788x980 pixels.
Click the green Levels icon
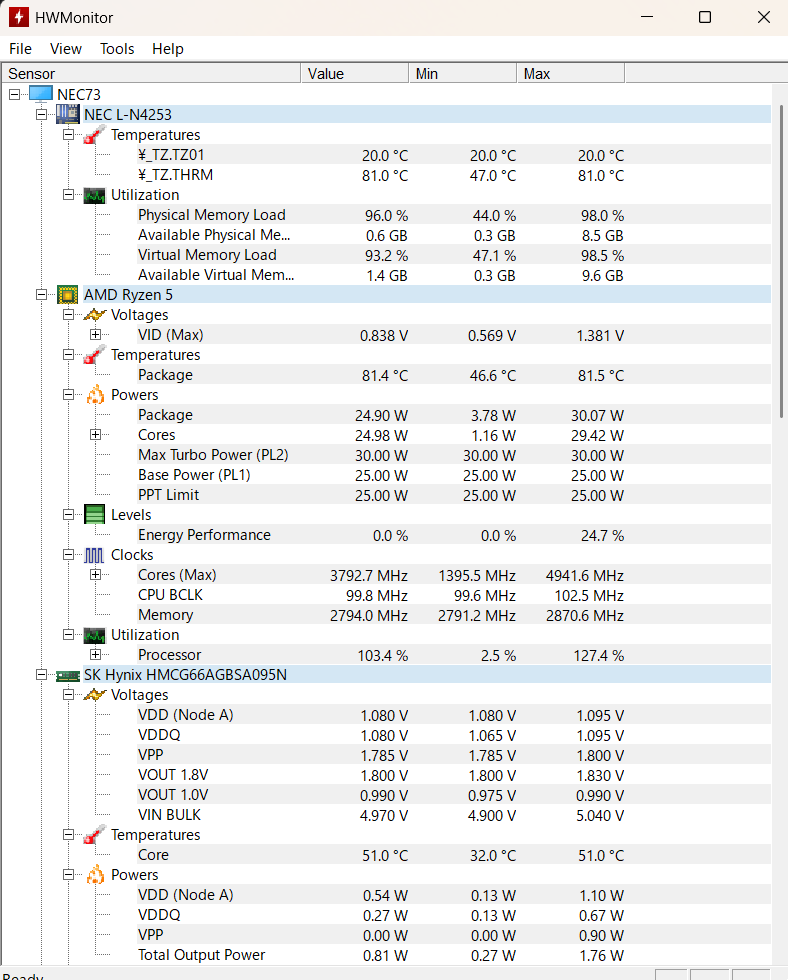tap(95, 514)
